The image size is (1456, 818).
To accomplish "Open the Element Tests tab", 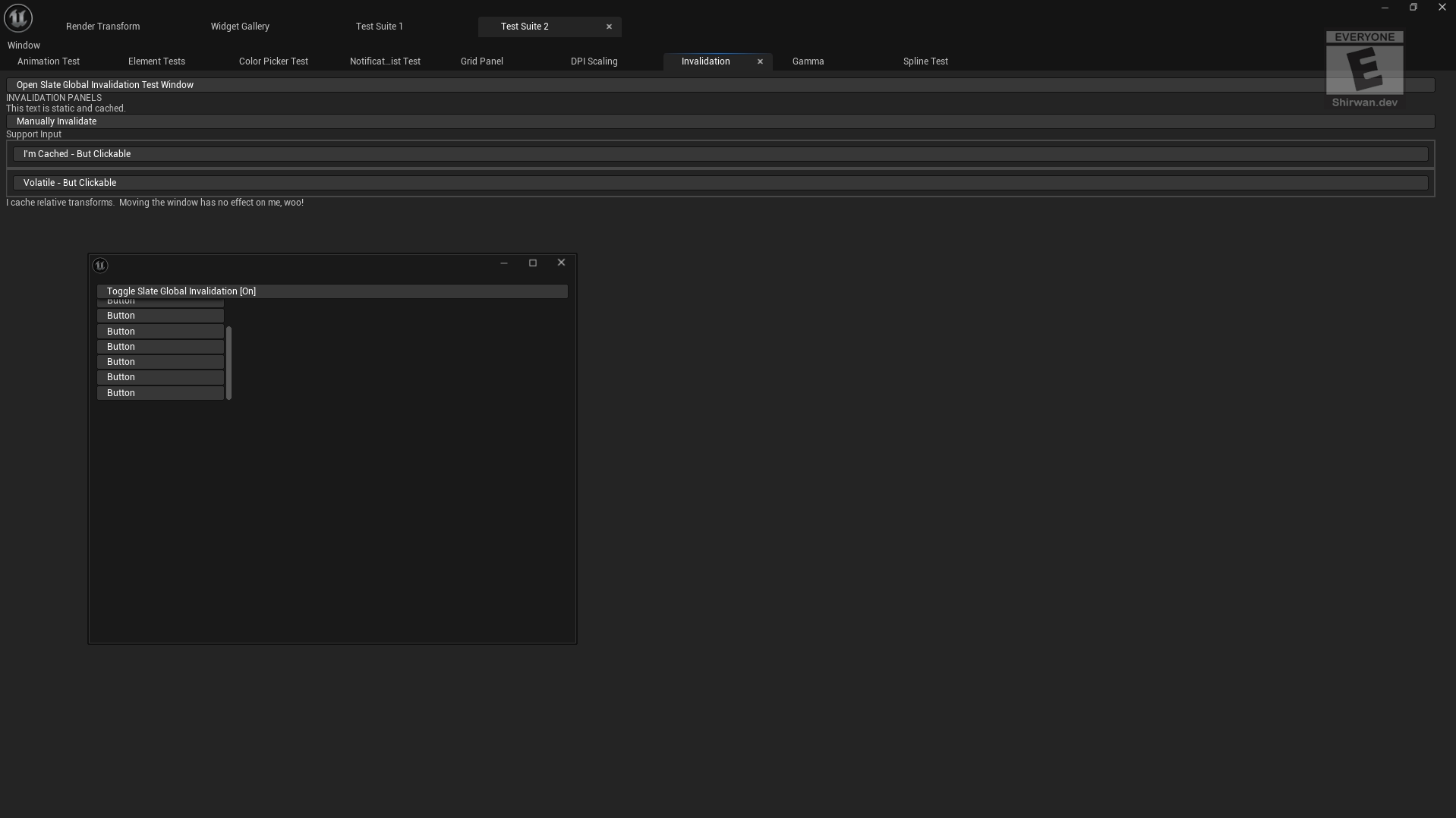I will [x=156, y=61].
